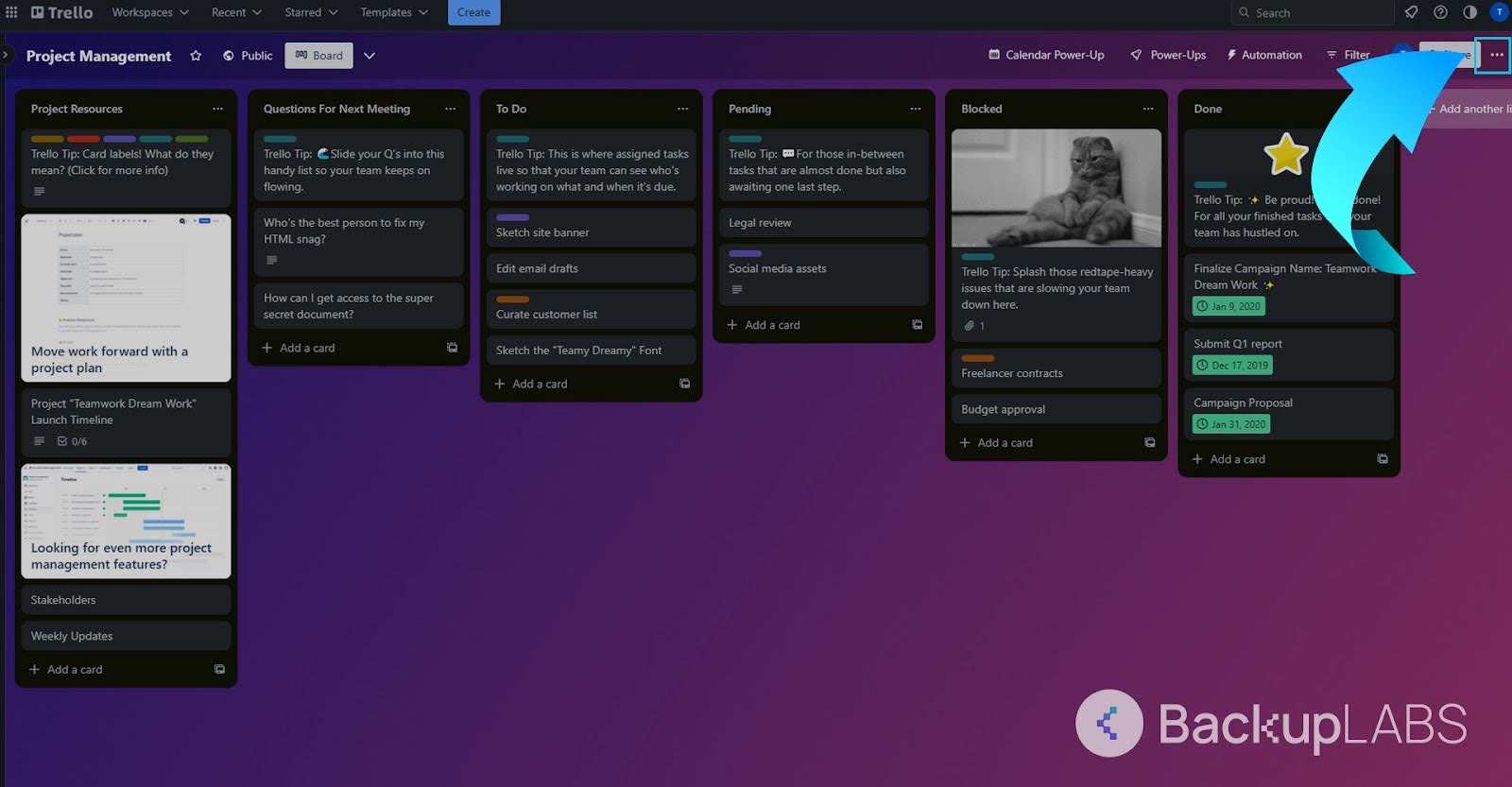This screenshot has width=1512, height=787.
Task: Open the Workspaces dropdown
Action: 150,12
